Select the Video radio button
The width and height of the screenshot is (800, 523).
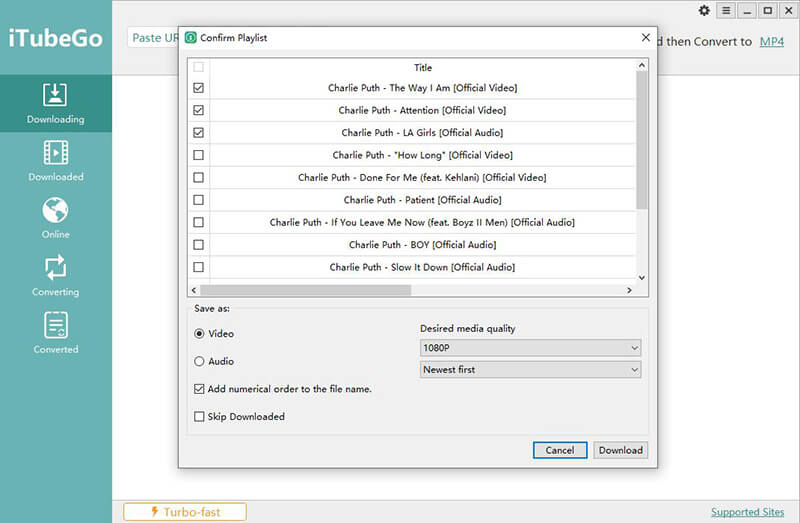pyautogui.click(x=199, y=334)
